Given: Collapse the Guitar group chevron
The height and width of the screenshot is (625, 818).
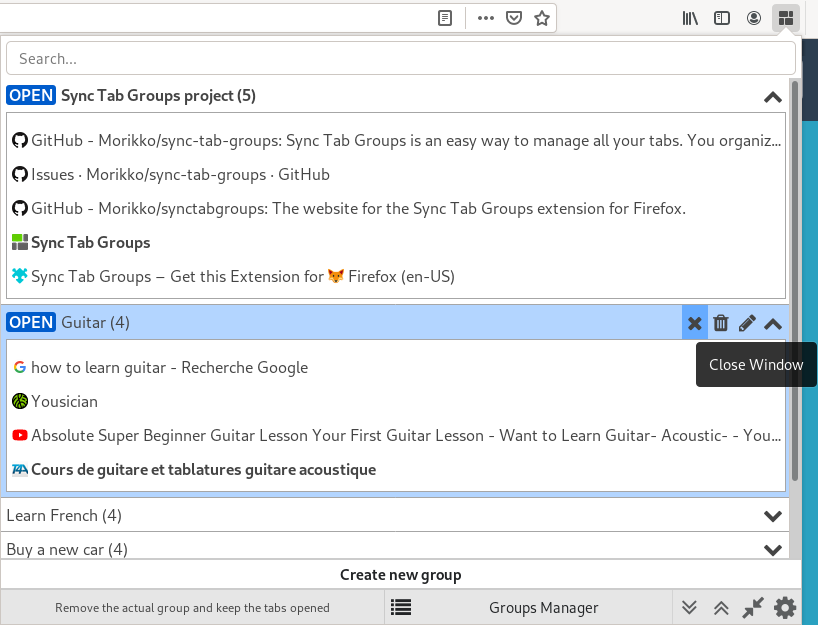Looking at the screenshot, I should coord(773,324).
